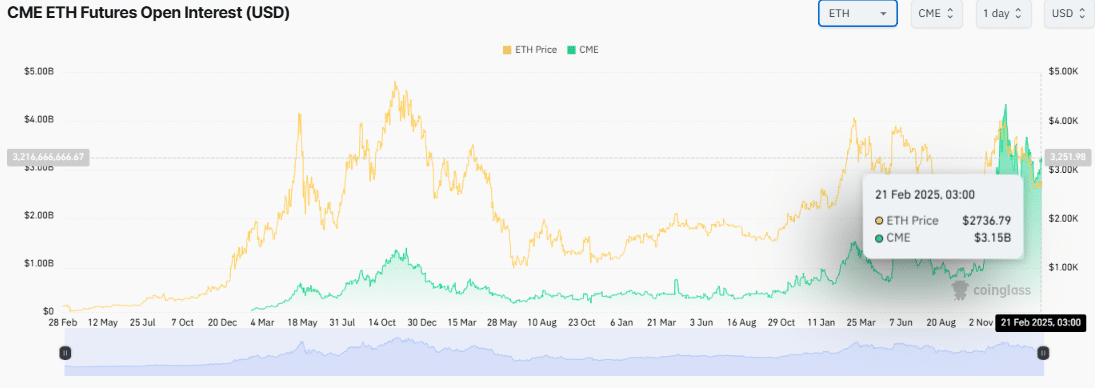
Task: Click the 28 May date label
Action: [502, 322]
